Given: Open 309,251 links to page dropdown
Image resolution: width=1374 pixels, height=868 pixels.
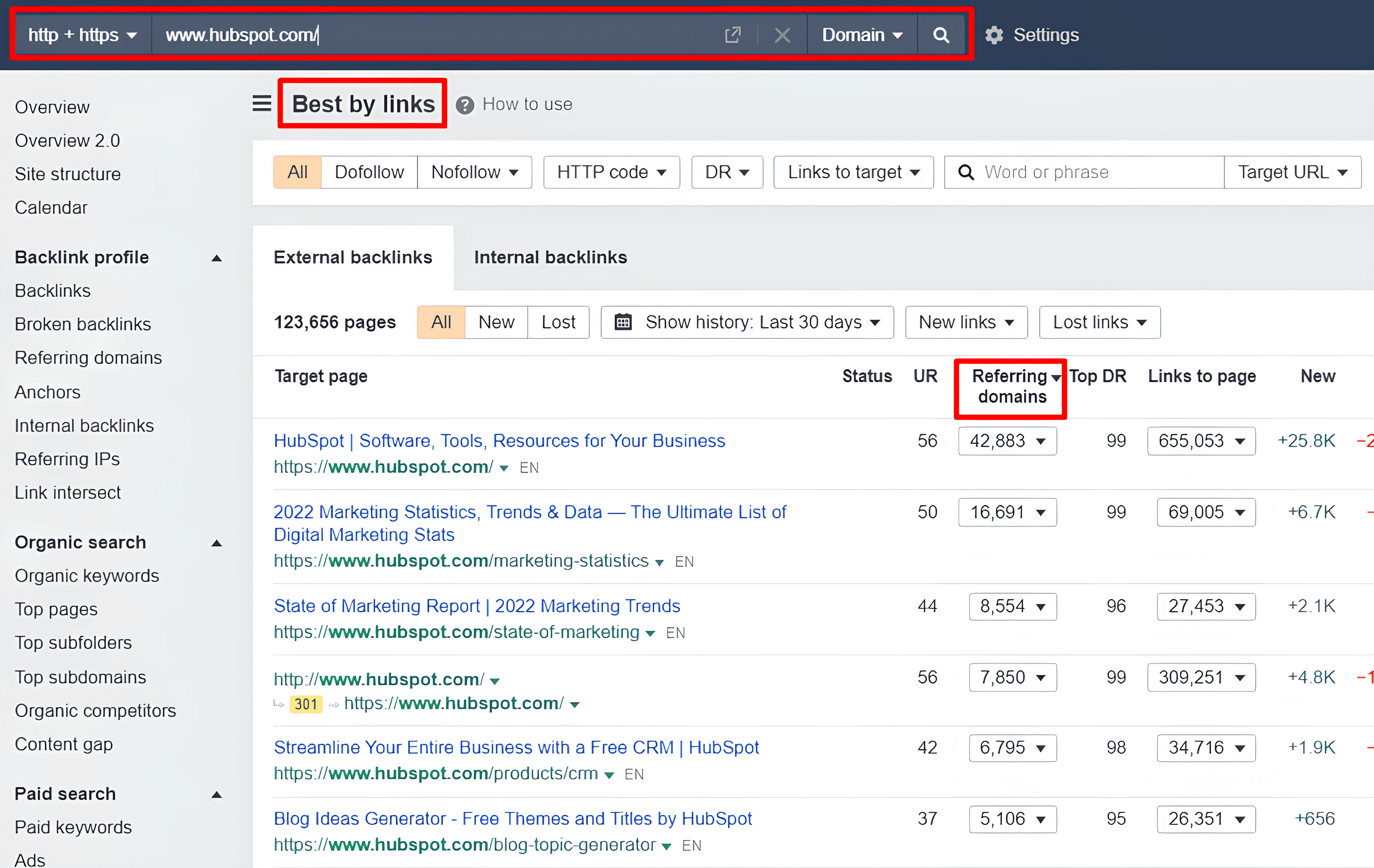Looking at the screenshot, I should [1201, 677].
